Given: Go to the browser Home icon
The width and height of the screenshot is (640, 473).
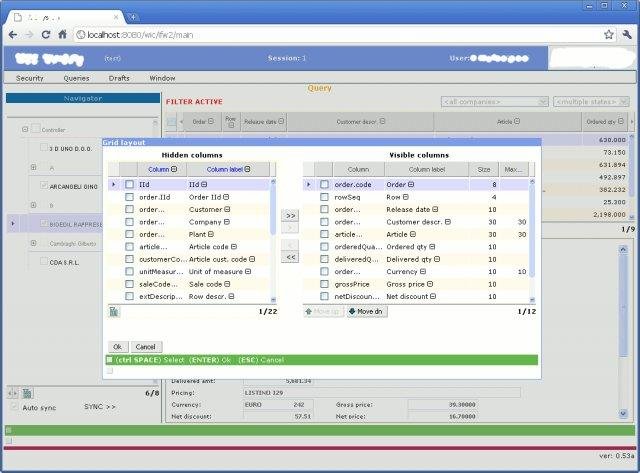Looking at the screenshot, I should coord(62,35).
